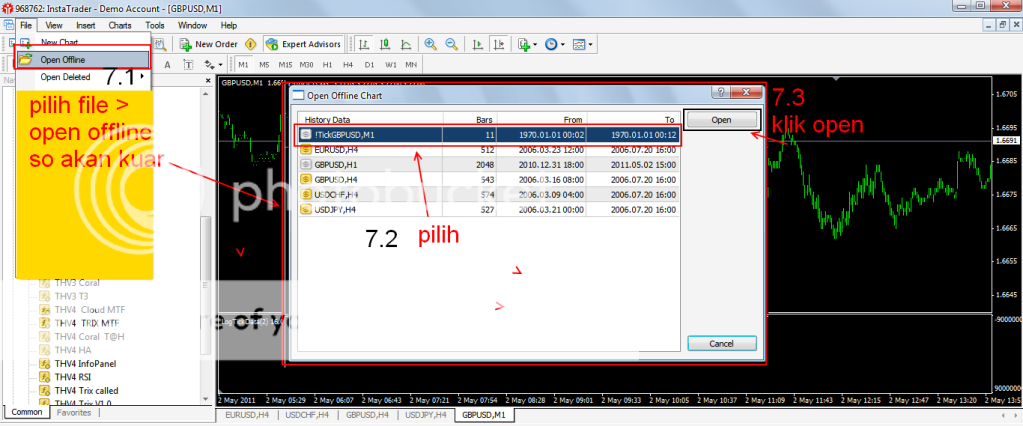Select the H4 timeframe button
Viewport: 1023px width, 426px height.
click(x=347, y=65)
